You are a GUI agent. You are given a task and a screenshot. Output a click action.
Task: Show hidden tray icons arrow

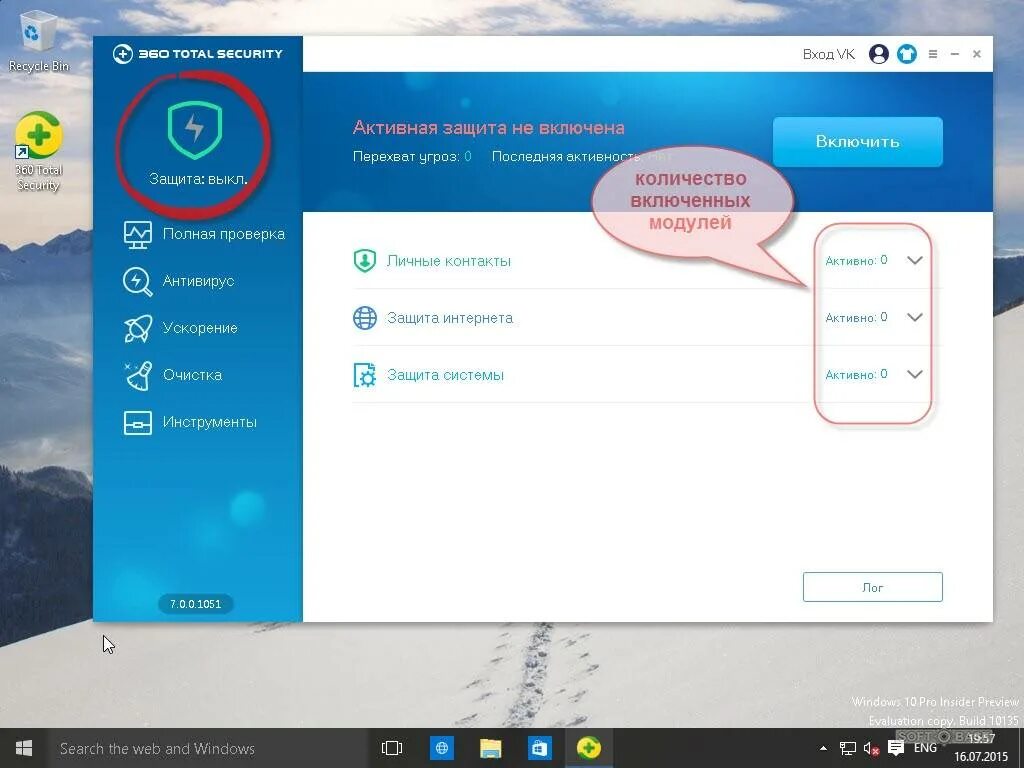(824, 748)
